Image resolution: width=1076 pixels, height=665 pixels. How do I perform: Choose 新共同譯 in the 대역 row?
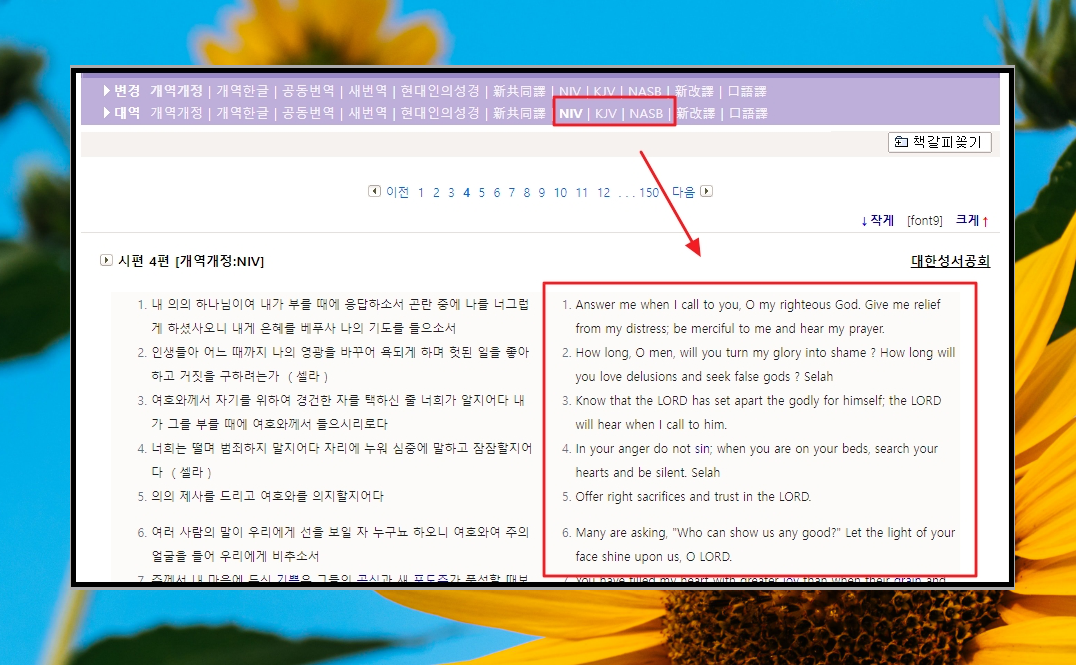(x=519, y=113)
